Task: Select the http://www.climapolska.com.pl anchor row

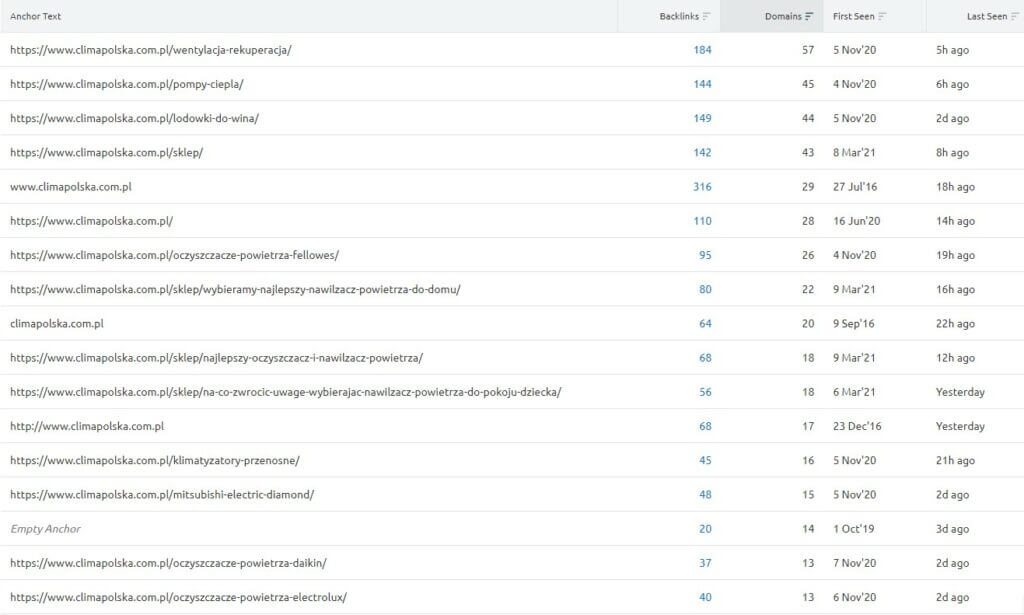Action: coord(87,426)
